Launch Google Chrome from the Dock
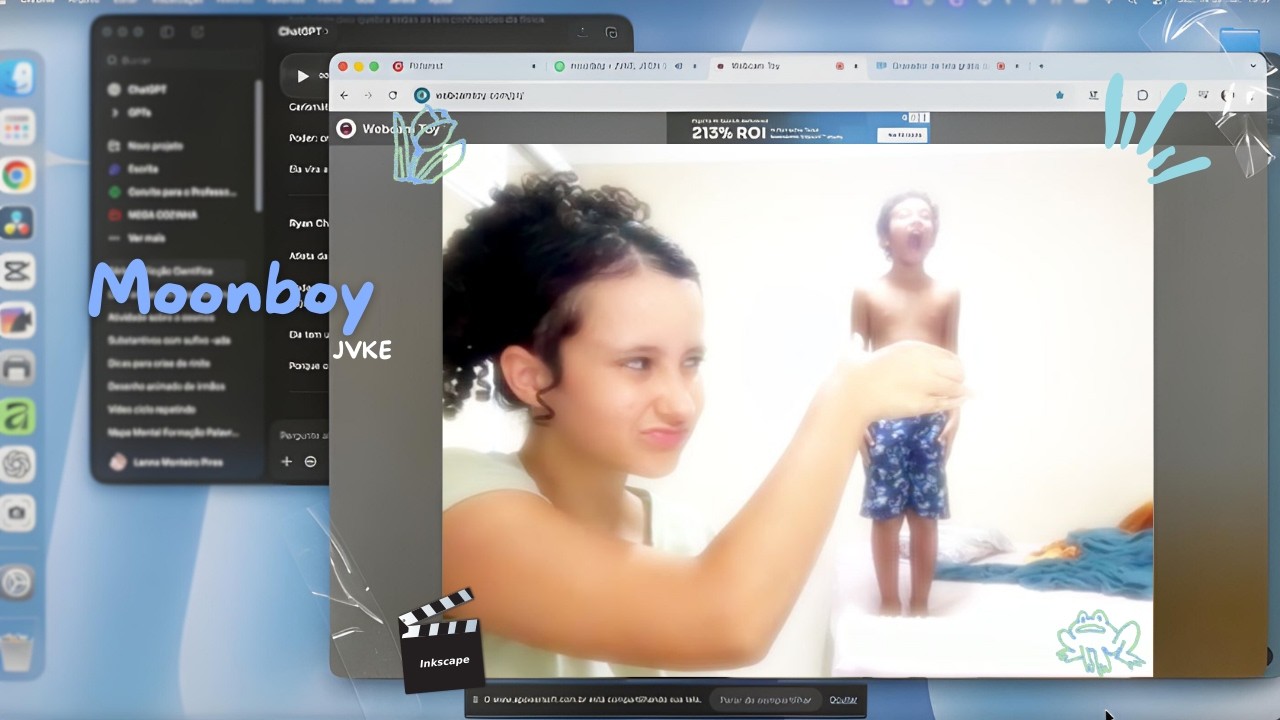 click(18, 176)
